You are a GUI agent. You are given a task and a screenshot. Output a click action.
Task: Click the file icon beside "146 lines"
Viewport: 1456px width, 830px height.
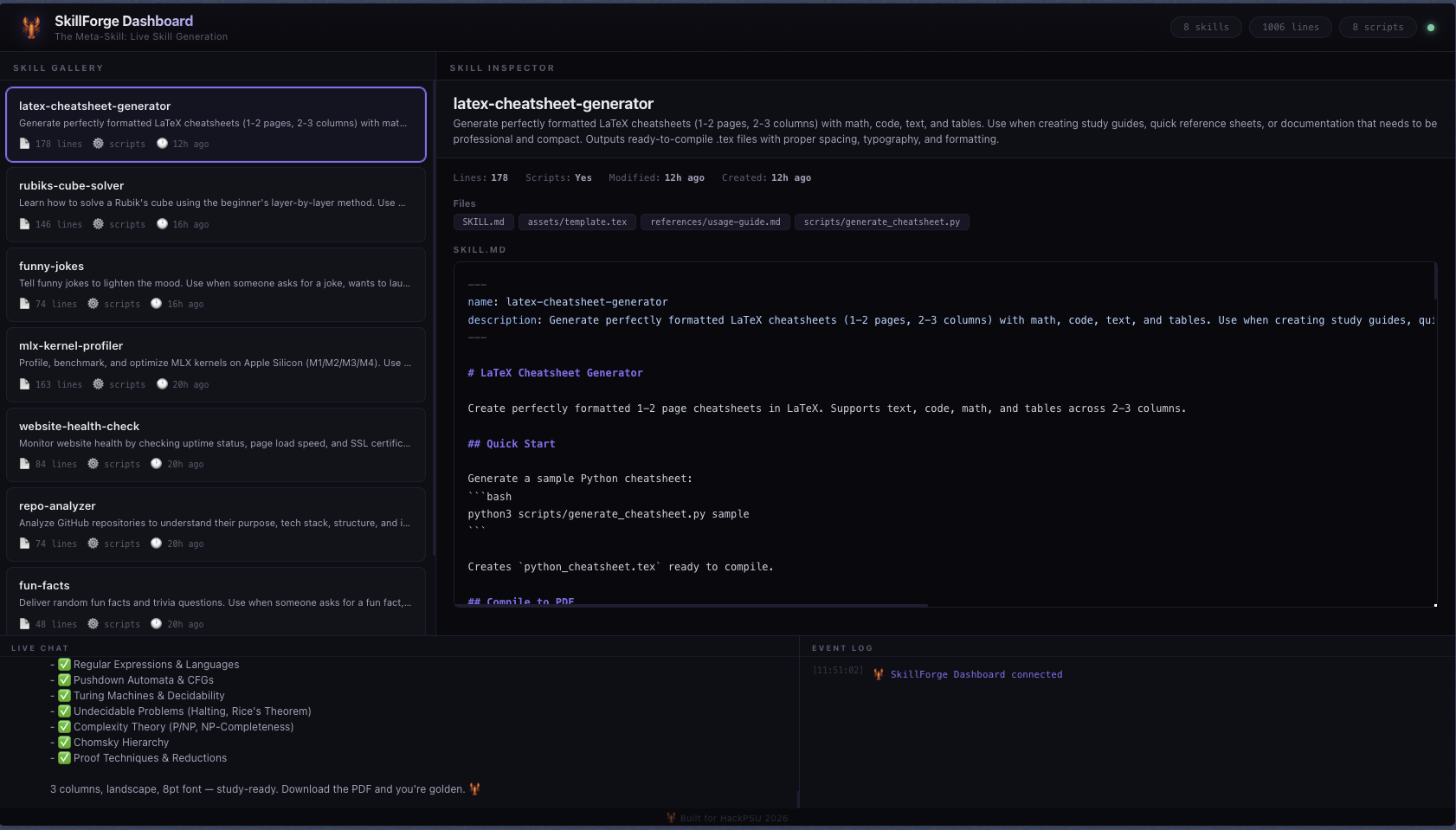(24, 224)
